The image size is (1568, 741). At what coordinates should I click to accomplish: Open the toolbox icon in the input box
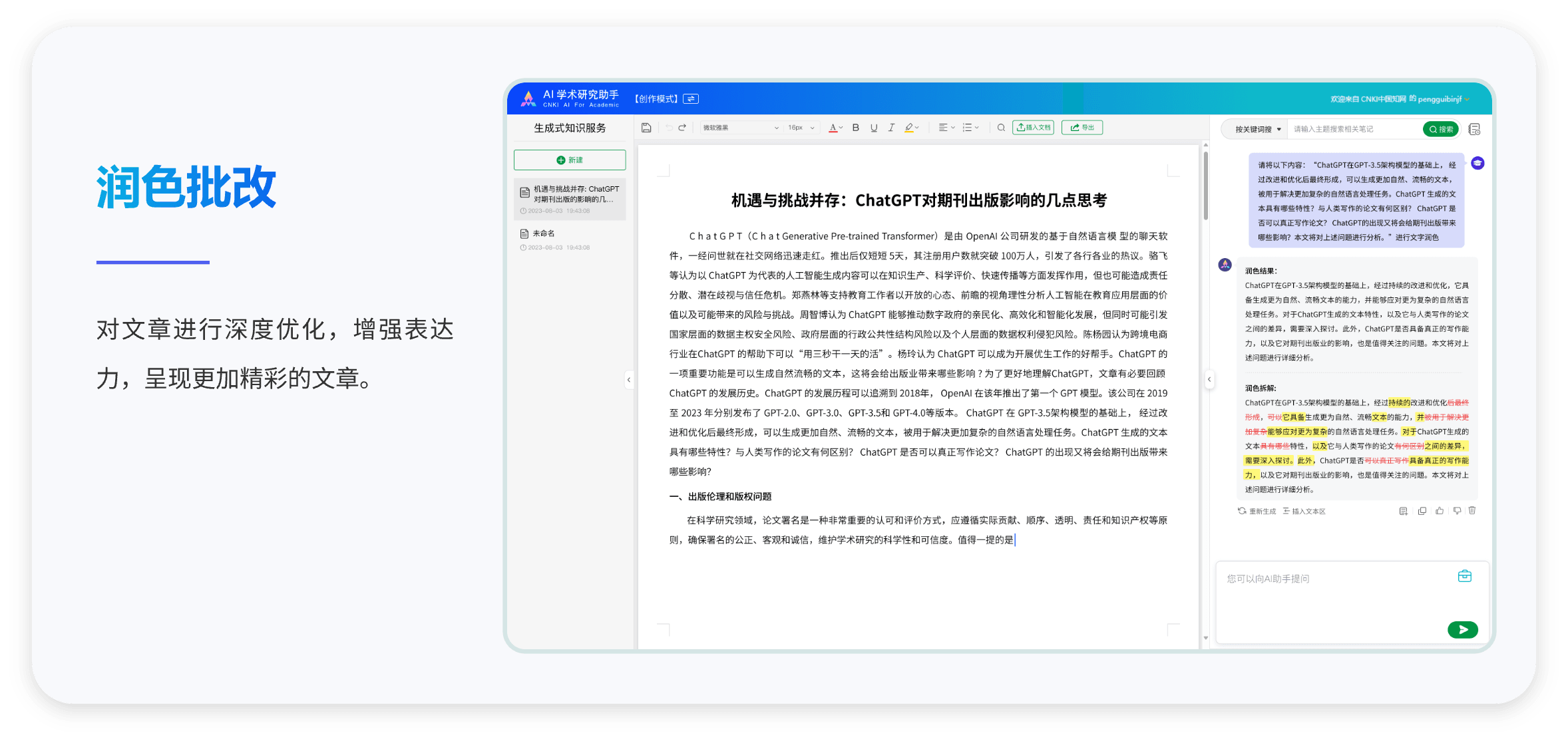click(x=1464, y=576)
